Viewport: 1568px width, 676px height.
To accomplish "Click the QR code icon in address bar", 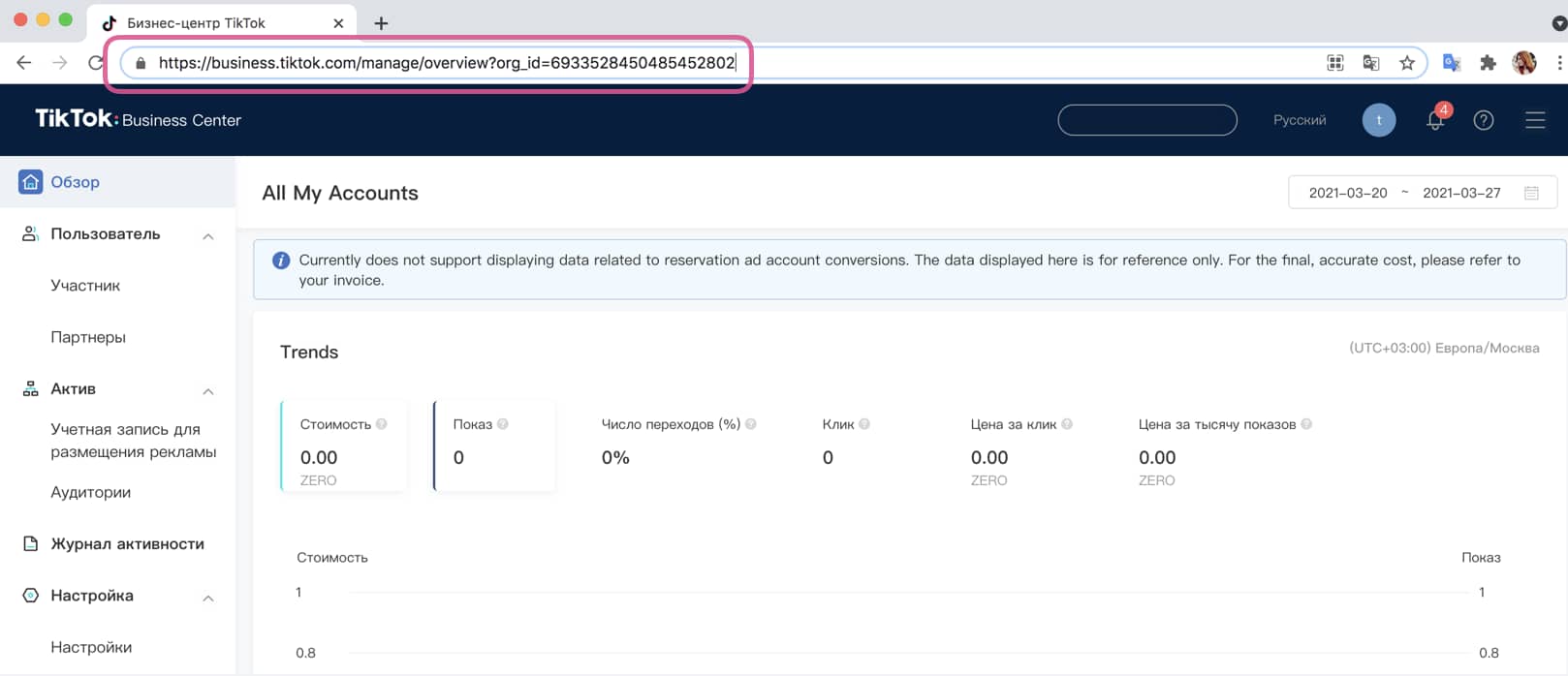I will pyautogui.click(x=1335, y=63).
